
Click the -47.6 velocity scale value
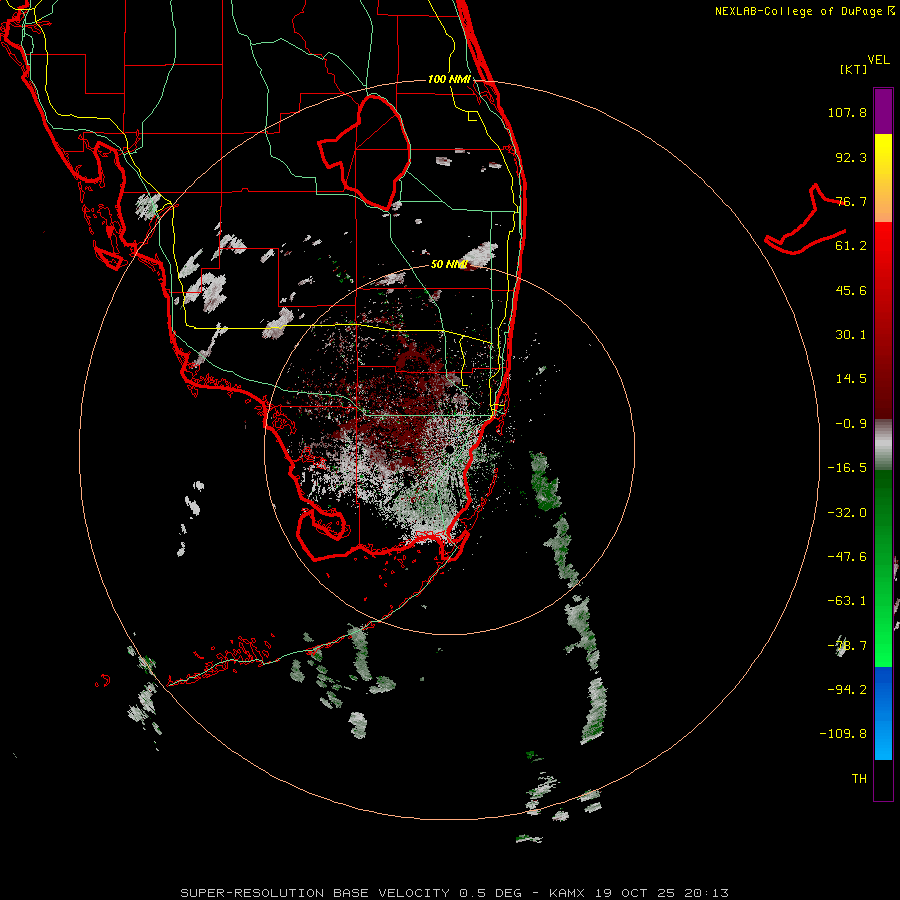[847, 557]
